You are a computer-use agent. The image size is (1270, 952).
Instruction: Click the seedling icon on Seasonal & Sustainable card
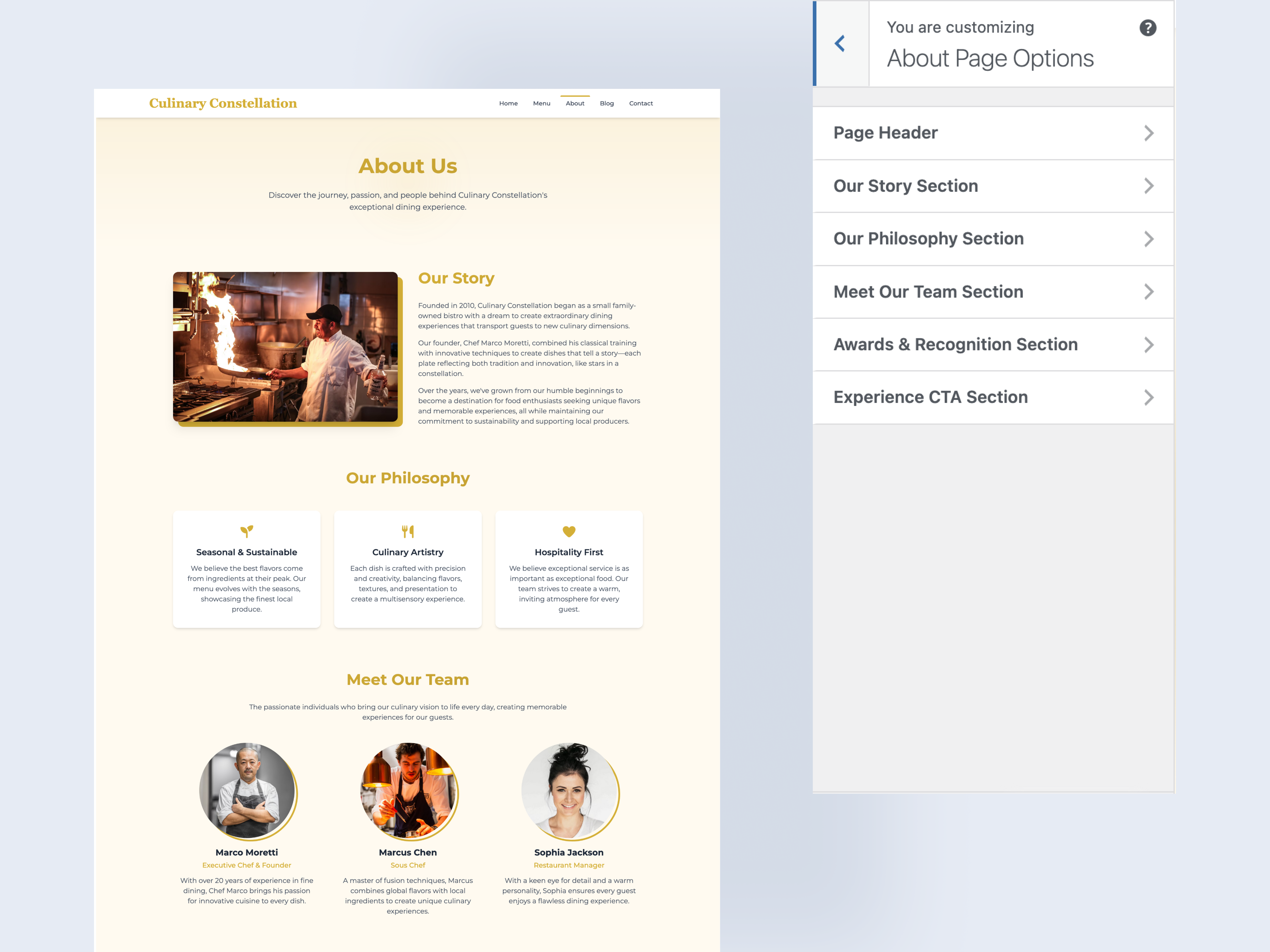tap(246, 531)
